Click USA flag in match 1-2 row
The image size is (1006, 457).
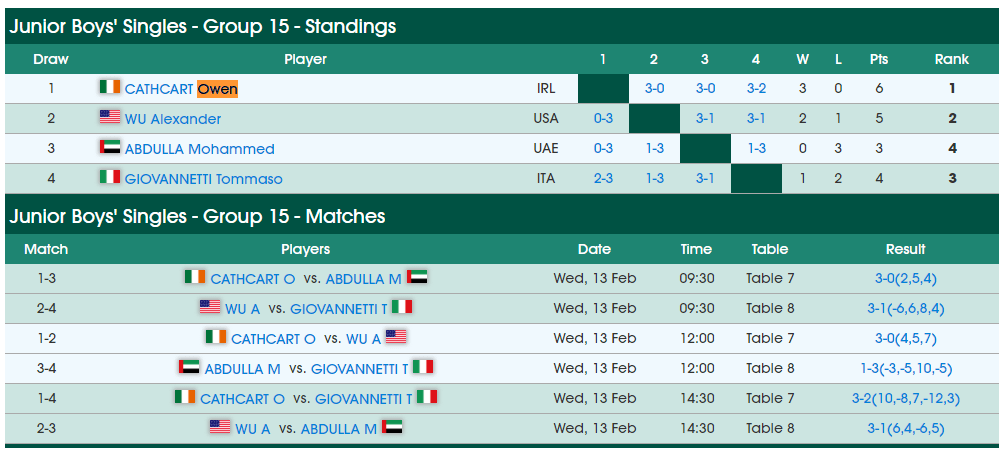[396, 337]
